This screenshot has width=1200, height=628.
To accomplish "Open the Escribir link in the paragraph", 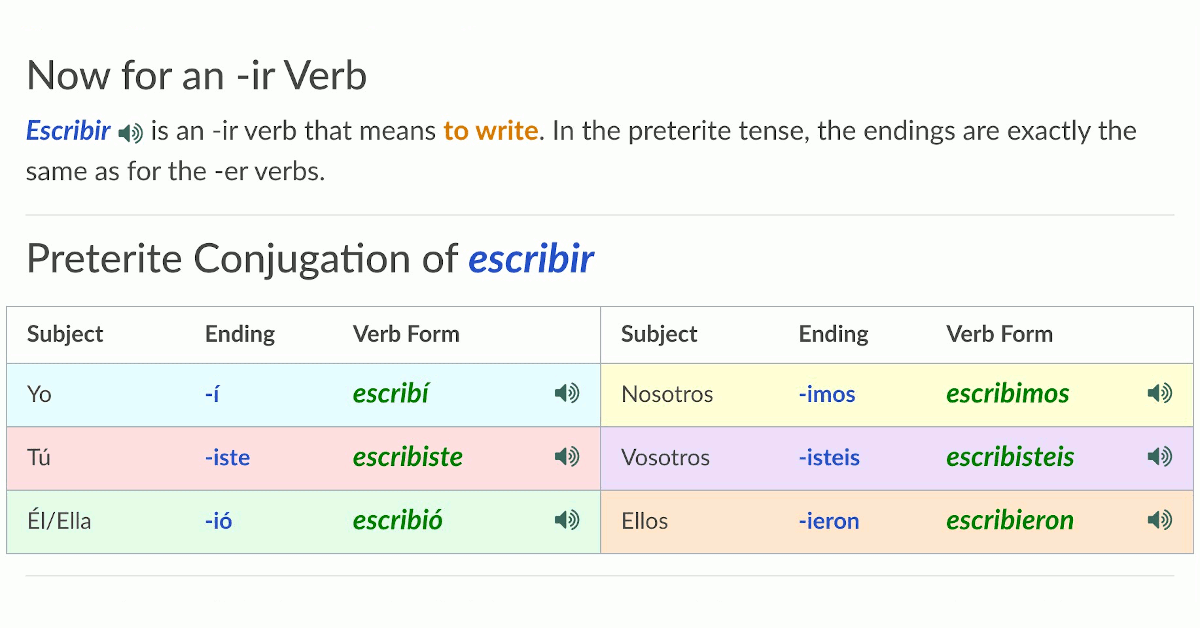I will coord(68,130).
